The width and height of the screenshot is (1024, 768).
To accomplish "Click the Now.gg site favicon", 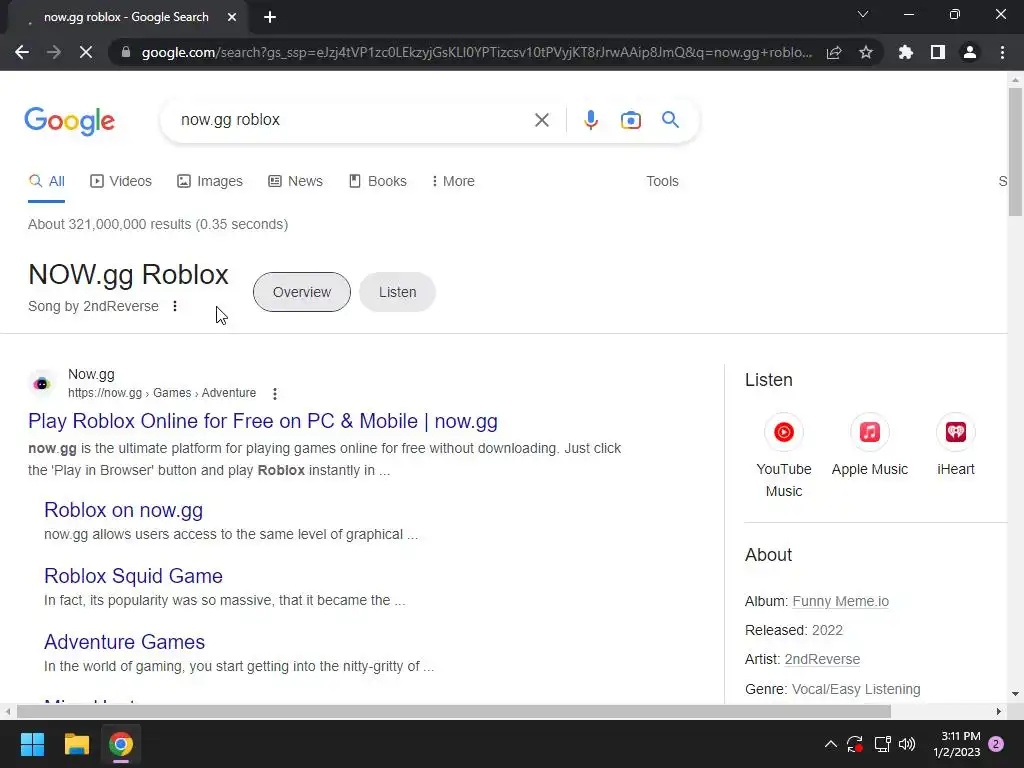I will [x=42, y=384].
